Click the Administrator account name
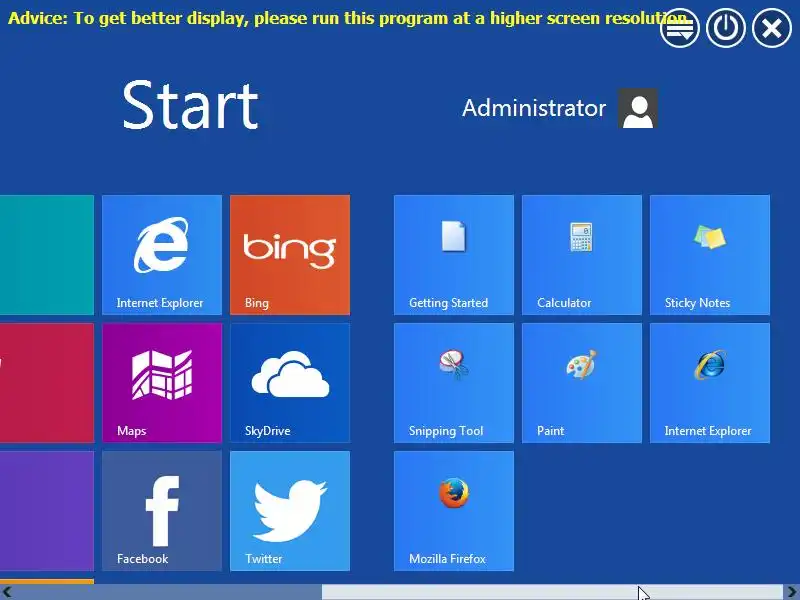Screen dimensions: 800x600 click(534, 108)
